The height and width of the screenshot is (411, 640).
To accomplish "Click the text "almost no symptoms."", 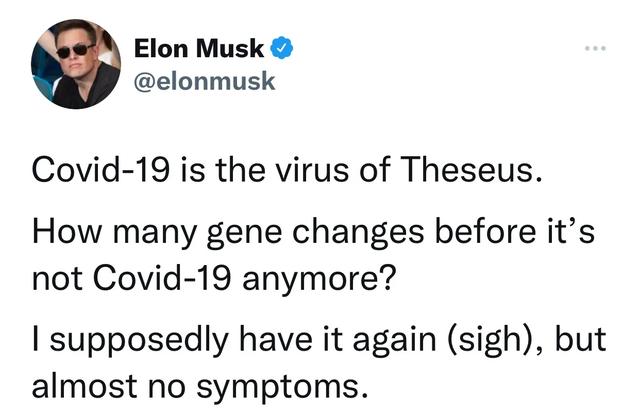I will 200,386.
